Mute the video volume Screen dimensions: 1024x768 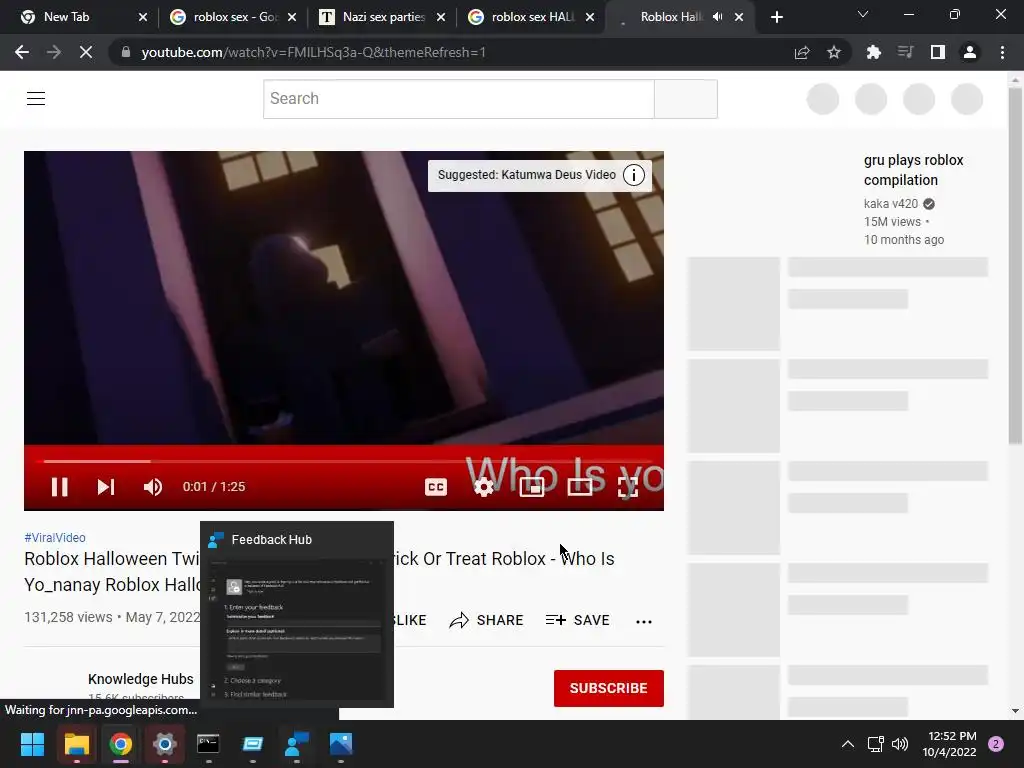[x=153, y=487]
